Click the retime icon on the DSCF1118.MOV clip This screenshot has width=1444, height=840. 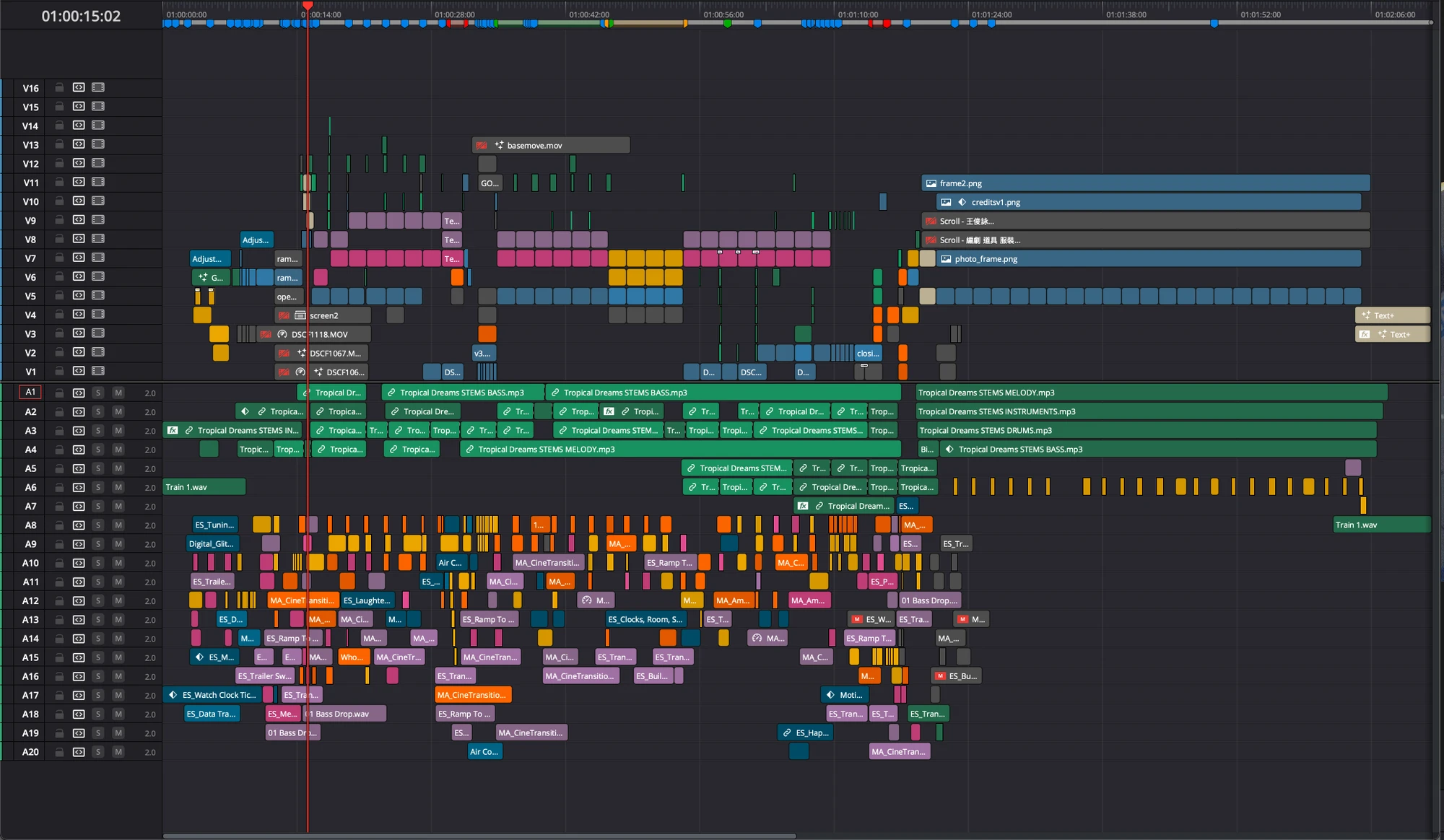click(282, 335)
